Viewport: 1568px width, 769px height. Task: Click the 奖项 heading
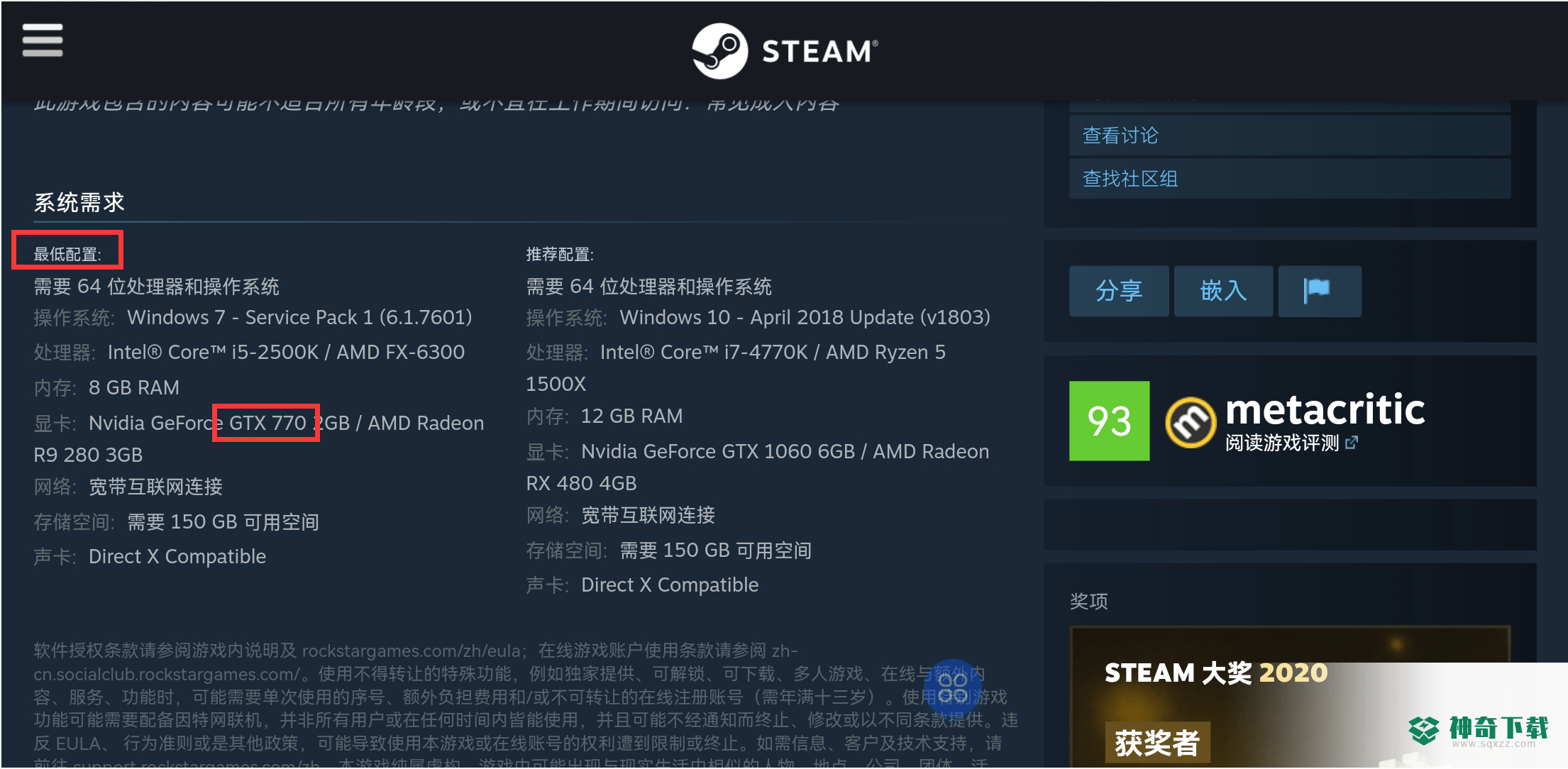1088,602
